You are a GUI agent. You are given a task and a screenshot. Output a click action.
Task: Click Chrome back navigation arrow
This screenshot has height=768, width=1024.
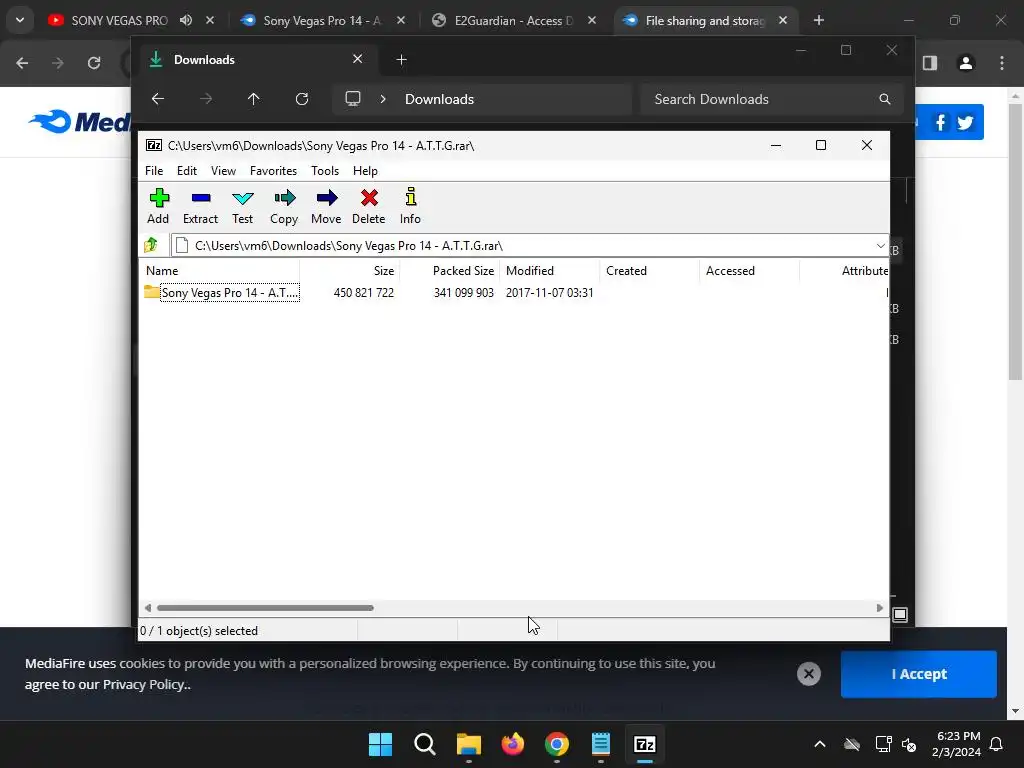pos(22,63)
